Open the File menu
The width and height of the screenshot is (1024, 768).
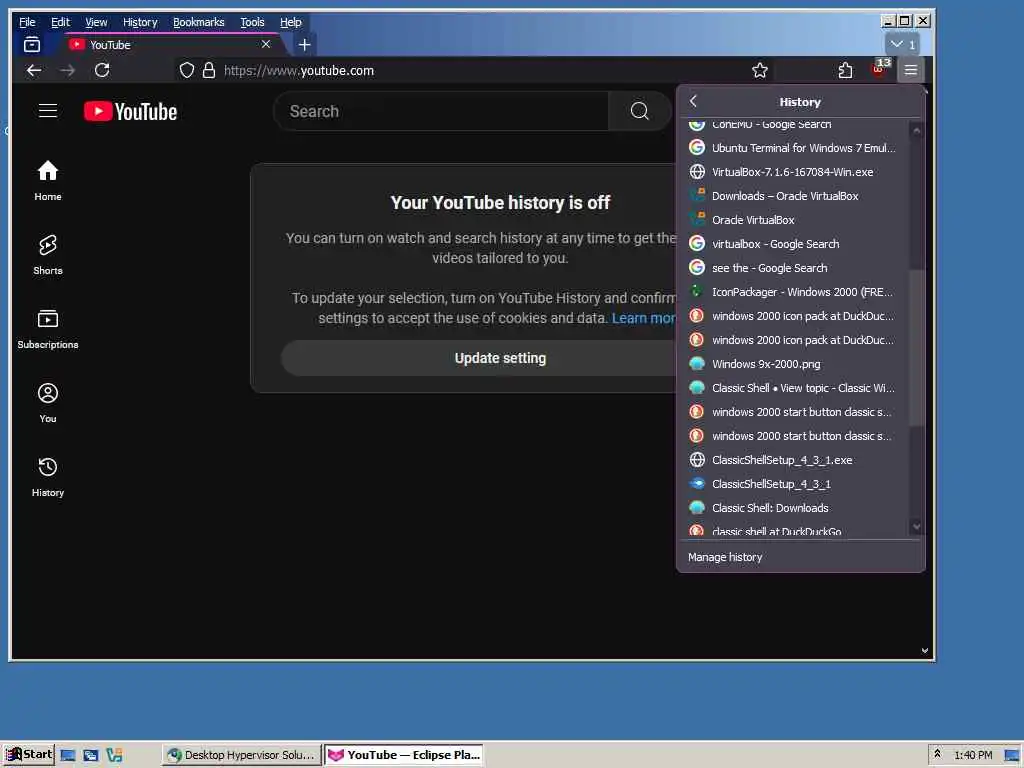[x=27, y=22]
